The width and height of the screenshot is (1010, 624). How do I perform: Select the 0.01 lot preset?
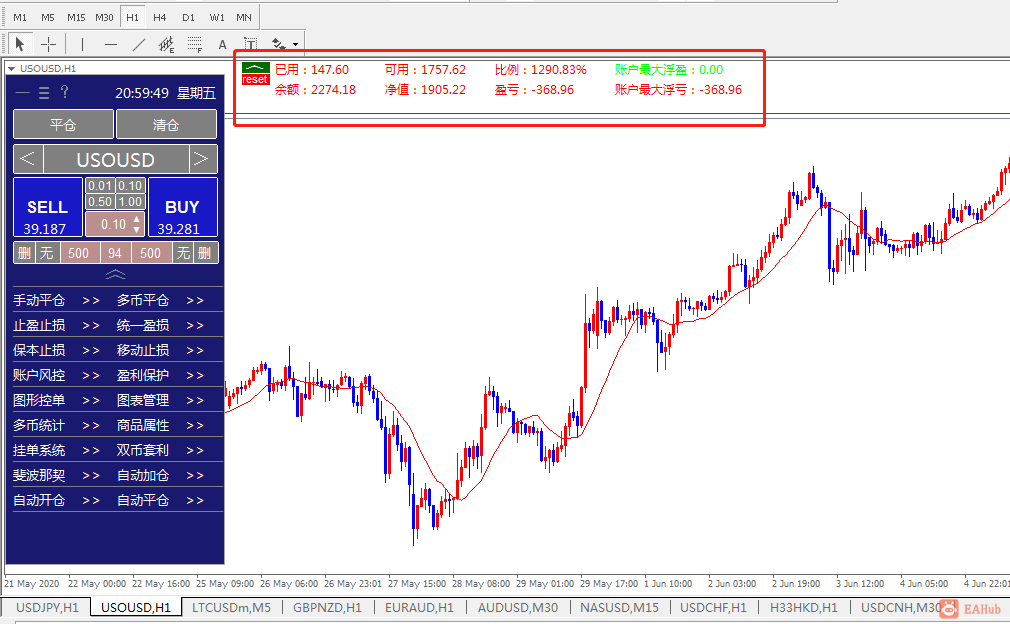pyautogui.click(x=100, y=185)
